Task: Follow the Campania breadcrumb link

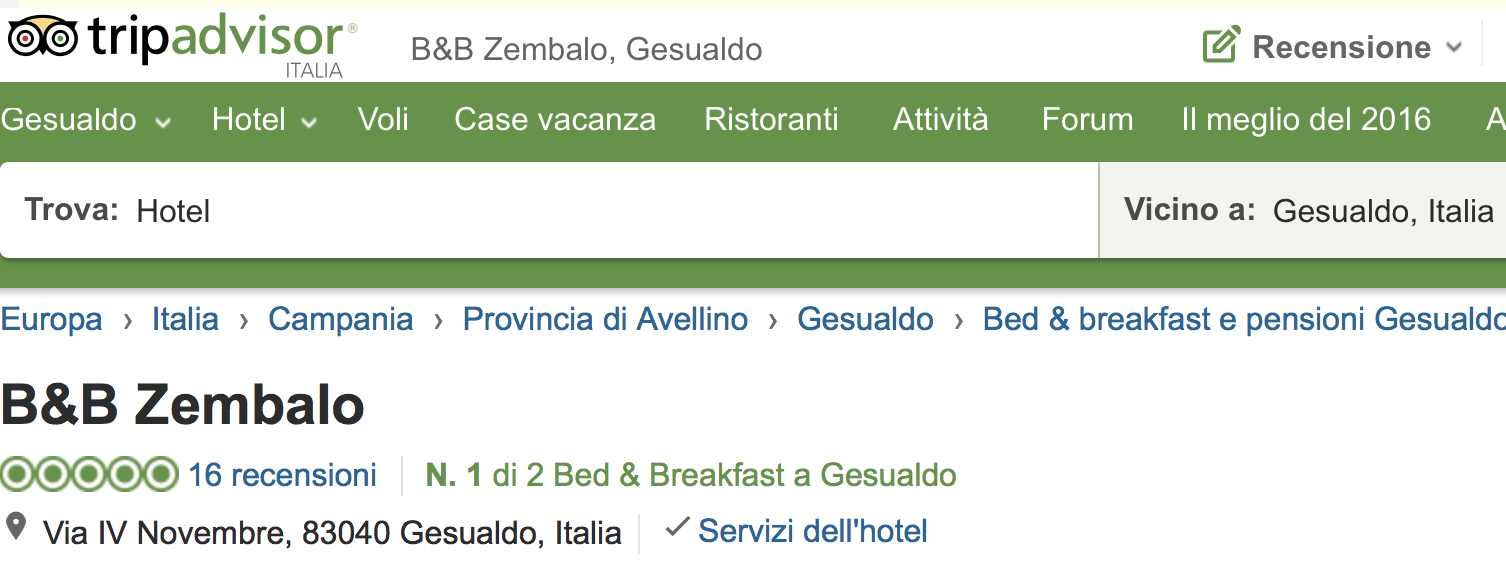Action: click(x=340, y=319)
